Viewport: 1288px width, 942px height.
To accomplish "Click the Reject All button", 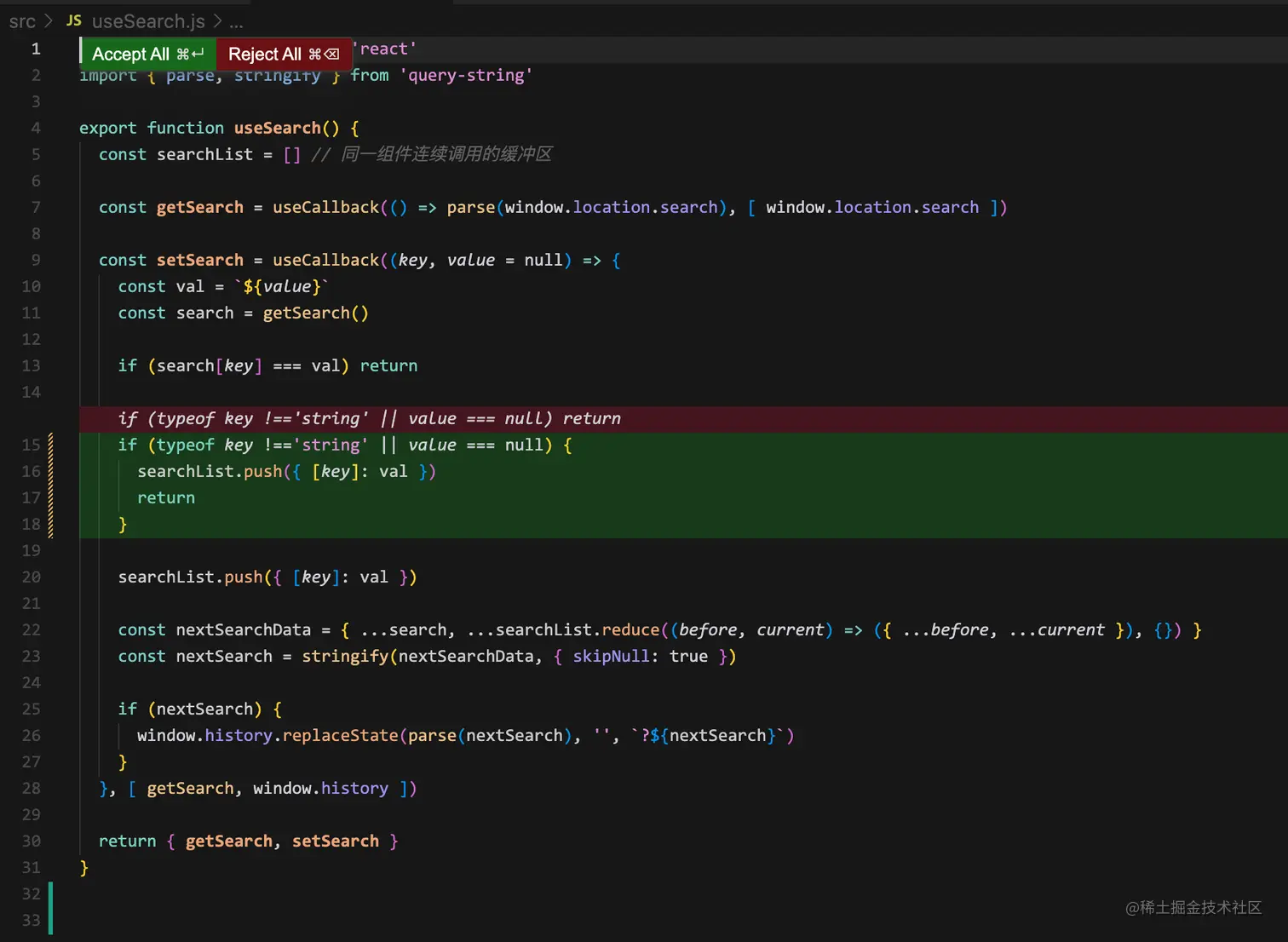I will [284, 54].
